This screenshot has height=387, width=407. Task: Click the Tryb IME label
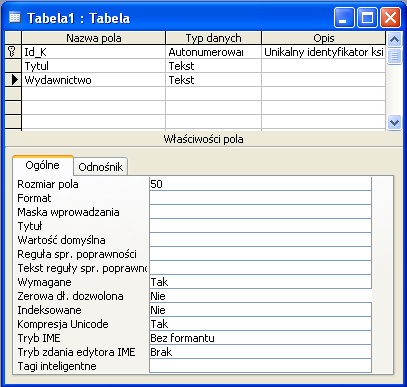(x=39, y=338)
